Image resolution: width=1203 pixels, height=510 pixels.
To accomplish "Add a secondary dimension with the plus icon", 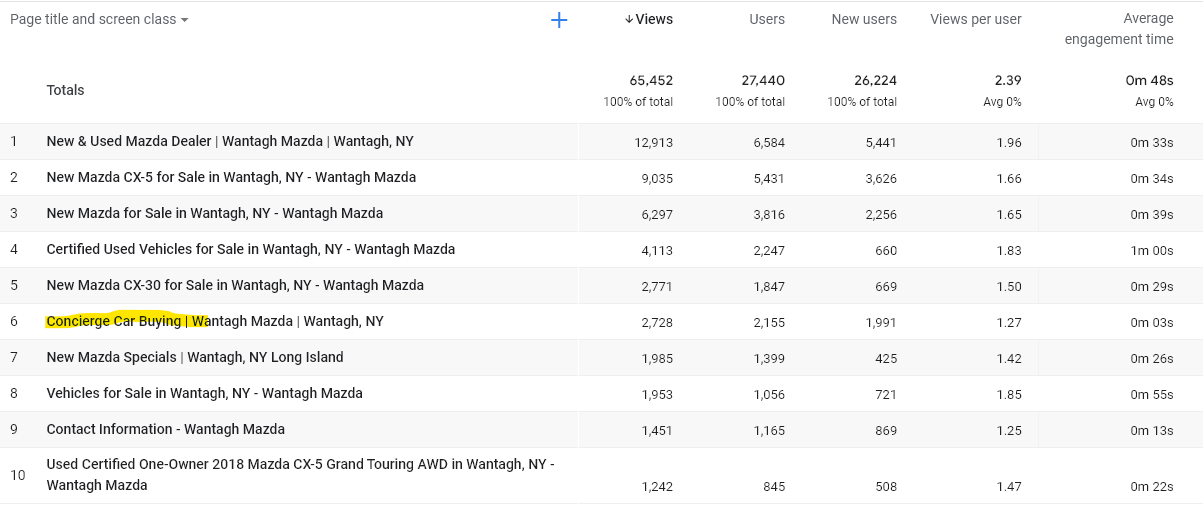I will (x=559, y=20).
